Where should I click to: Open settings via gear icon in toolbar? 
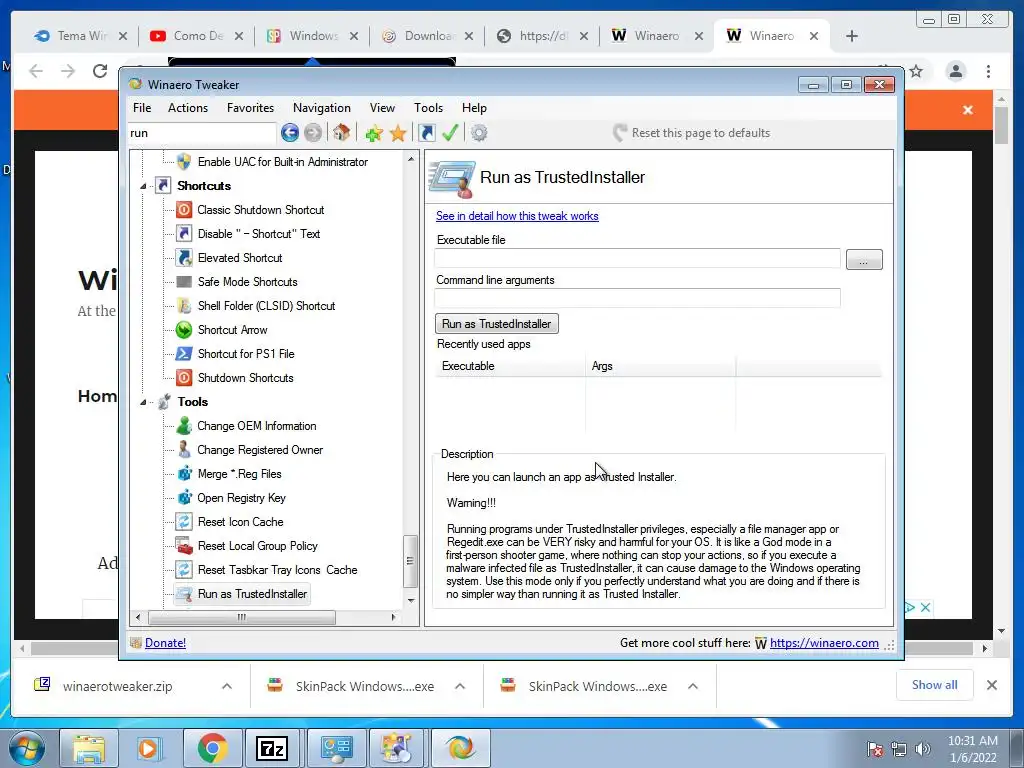(x=479, y=133)
